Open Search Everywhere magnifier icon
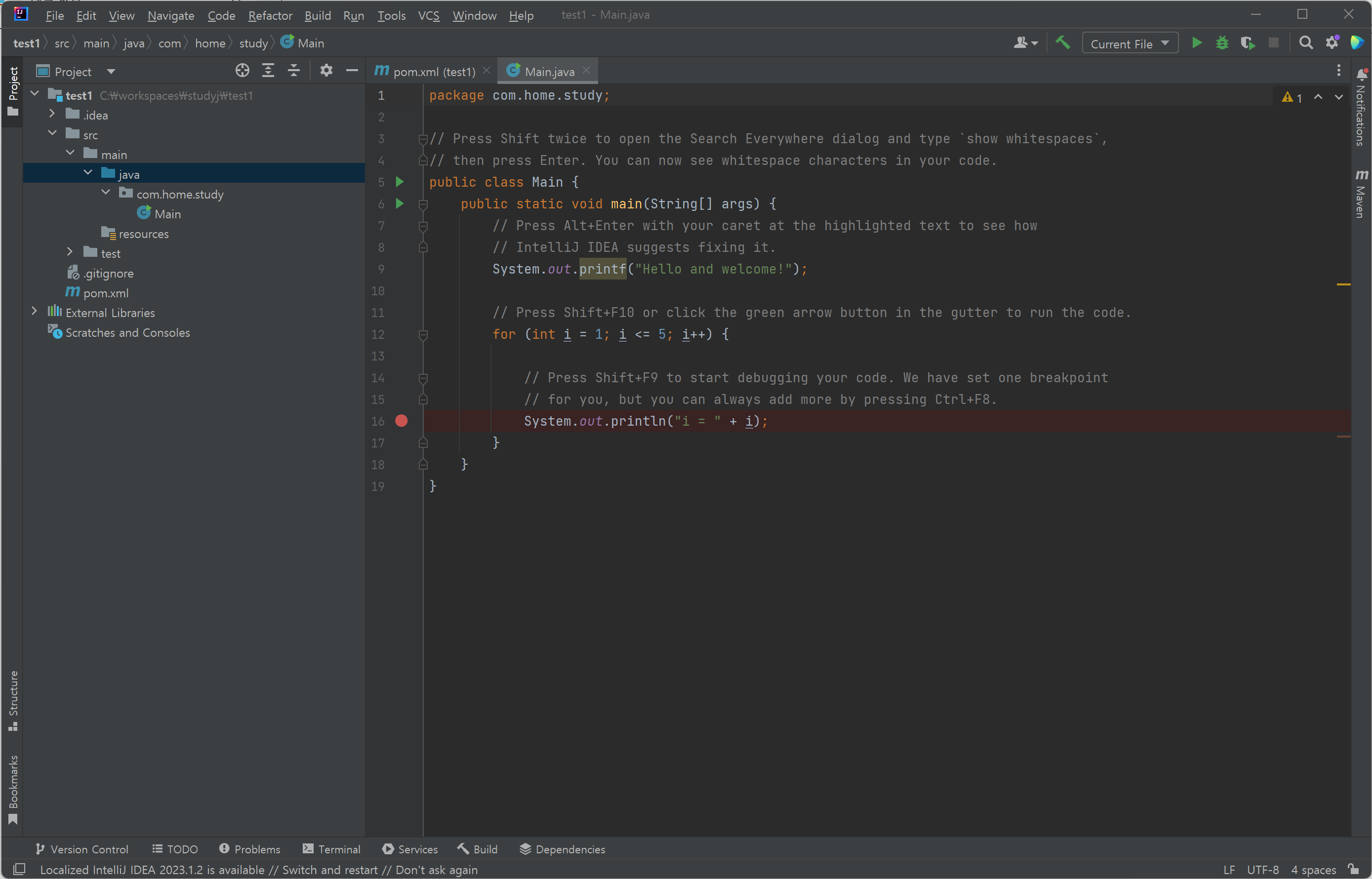 click(1305, 43)
